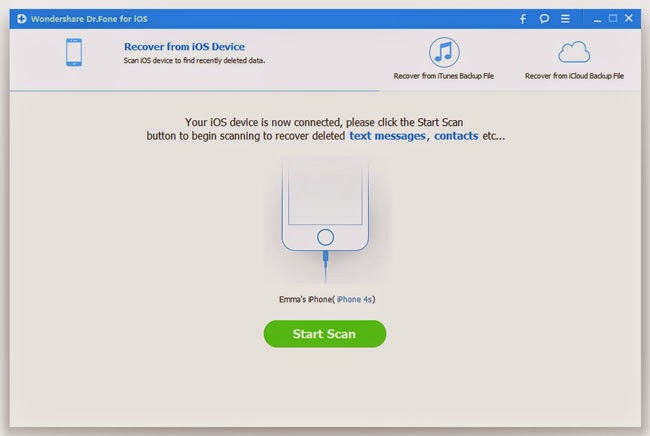650x436 pixels.
Task: Select the phone icon for iOS Device recovery
Action: [74, 52]
